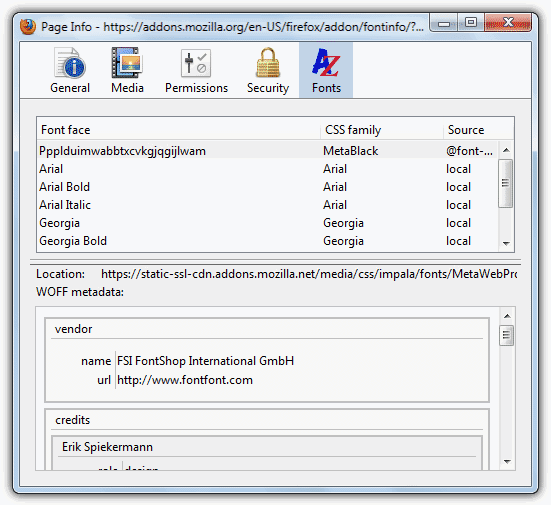Select the Ppplduimwabbtxcvkgjqgijlwam font row

click(267, 151)
